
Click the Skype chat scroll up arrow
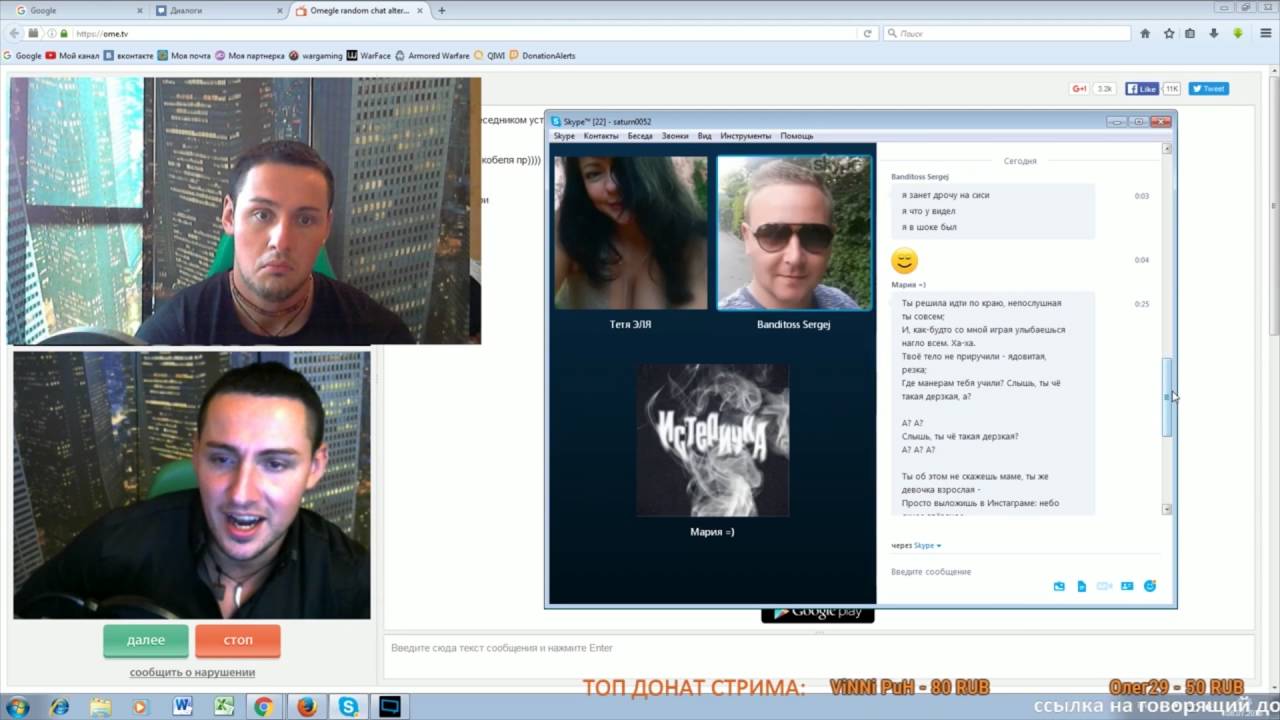[1167, 149]
